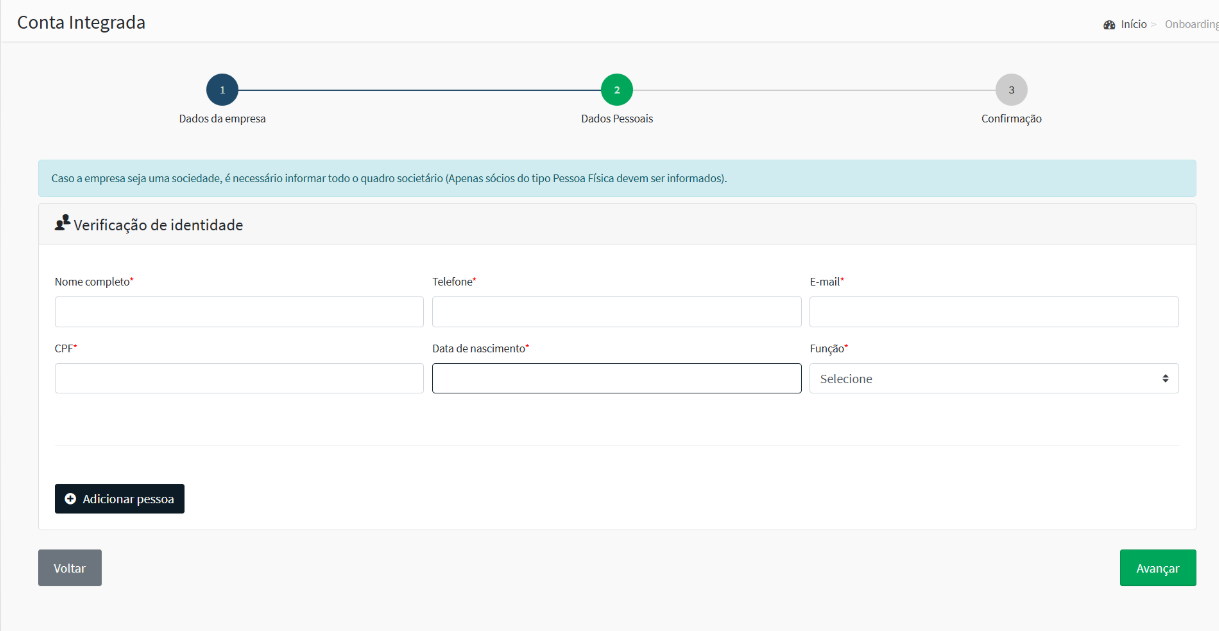Click the plus icon in Adicionar pessoa
Viewport: 1219px width, 631px height.
coord(70,499)
